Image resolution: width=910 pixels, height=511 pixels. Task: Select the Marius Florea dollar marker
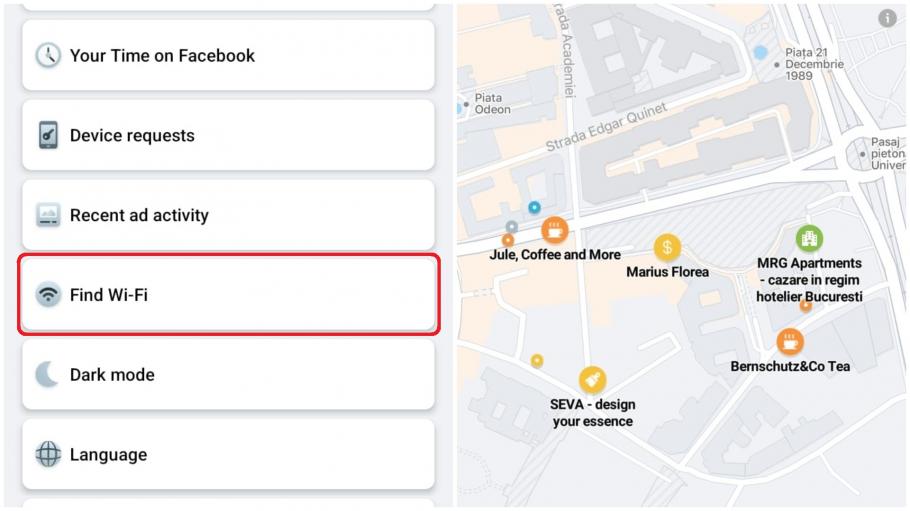pos(667,247)
